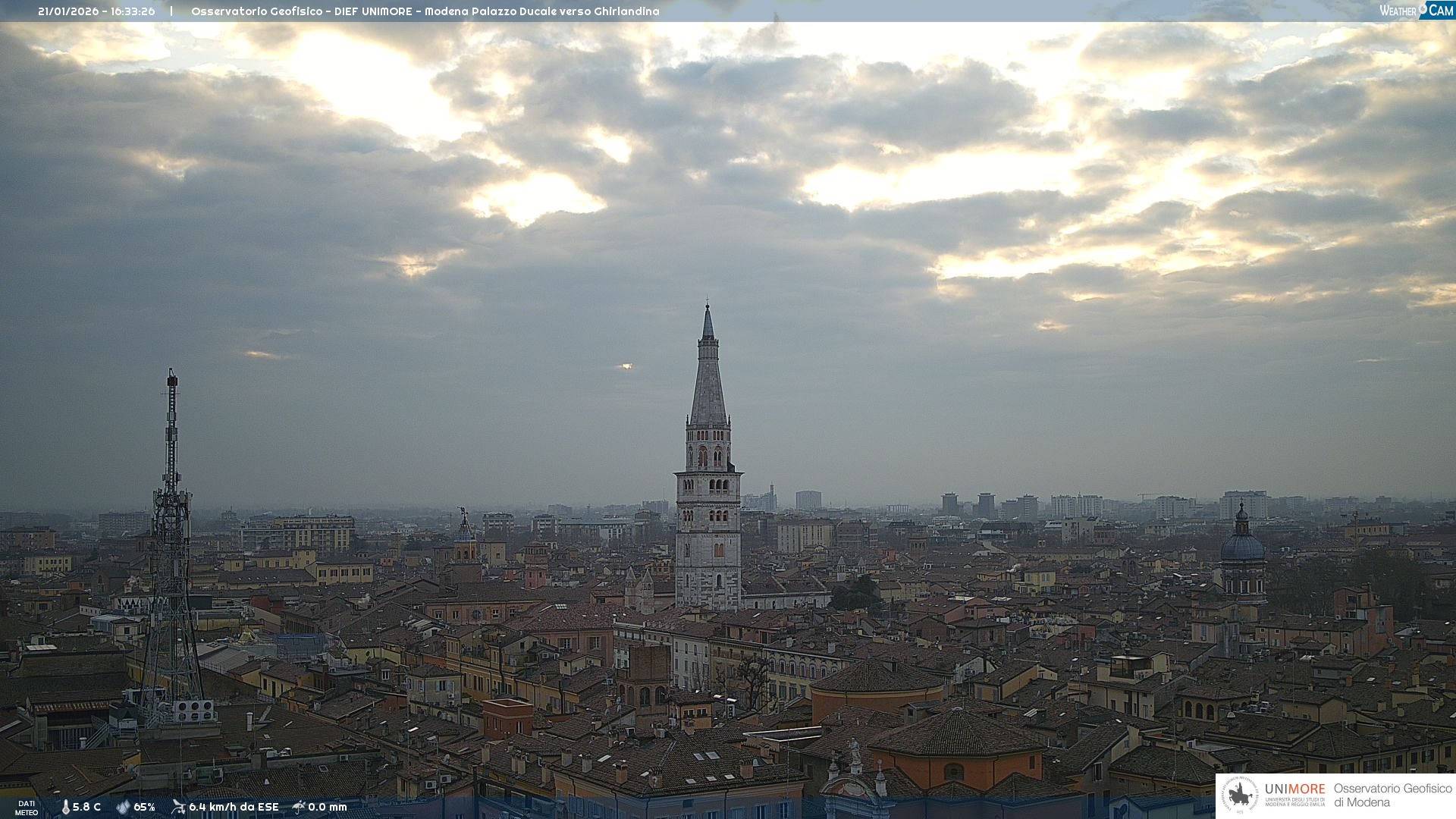Click the DATI METEO label
This screenshot has height=819, width=1456.
click(x=27, y=808)
